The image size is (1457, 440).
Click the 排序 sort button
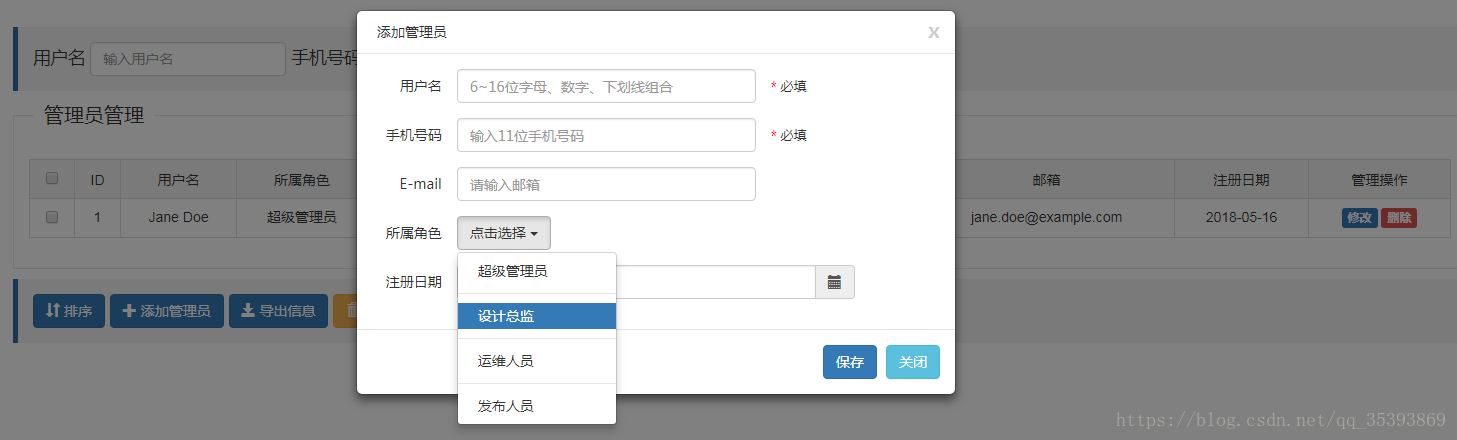point(69,311)
